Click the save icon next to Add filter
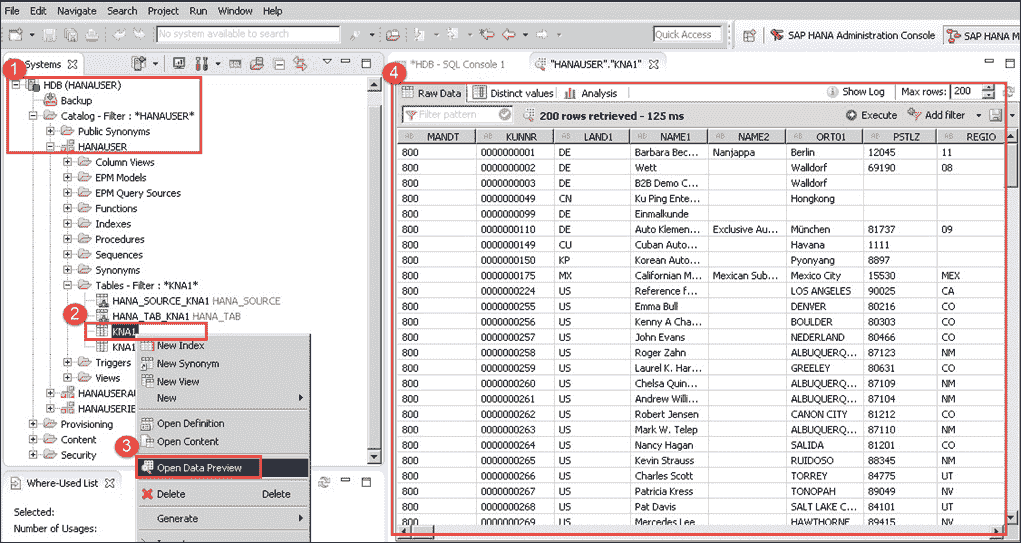Viewport: 1021px width, 543px height. pyautogui.click(x=994, y=115)
